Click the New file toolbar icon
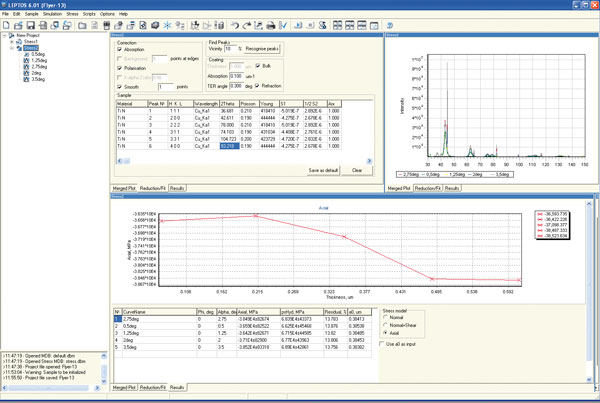600x403 pixels. point(6,25)
